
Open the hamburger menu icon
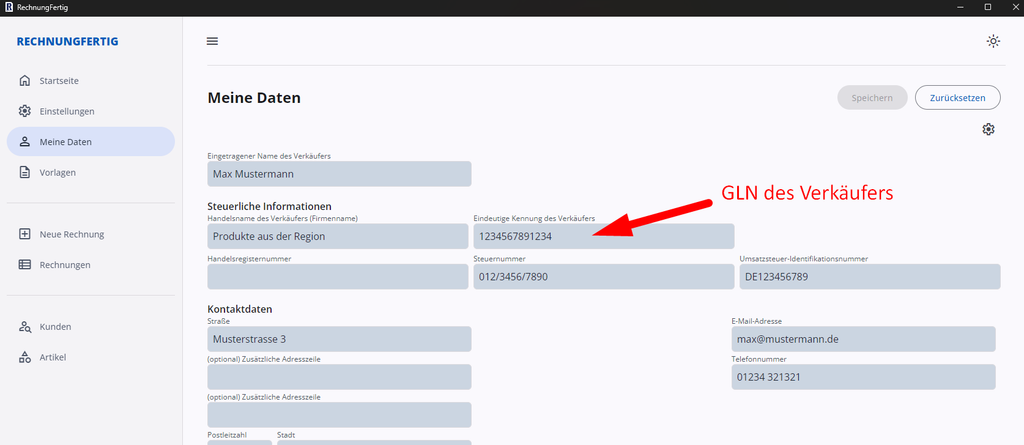pyautogui.click(x=212, y=41)
